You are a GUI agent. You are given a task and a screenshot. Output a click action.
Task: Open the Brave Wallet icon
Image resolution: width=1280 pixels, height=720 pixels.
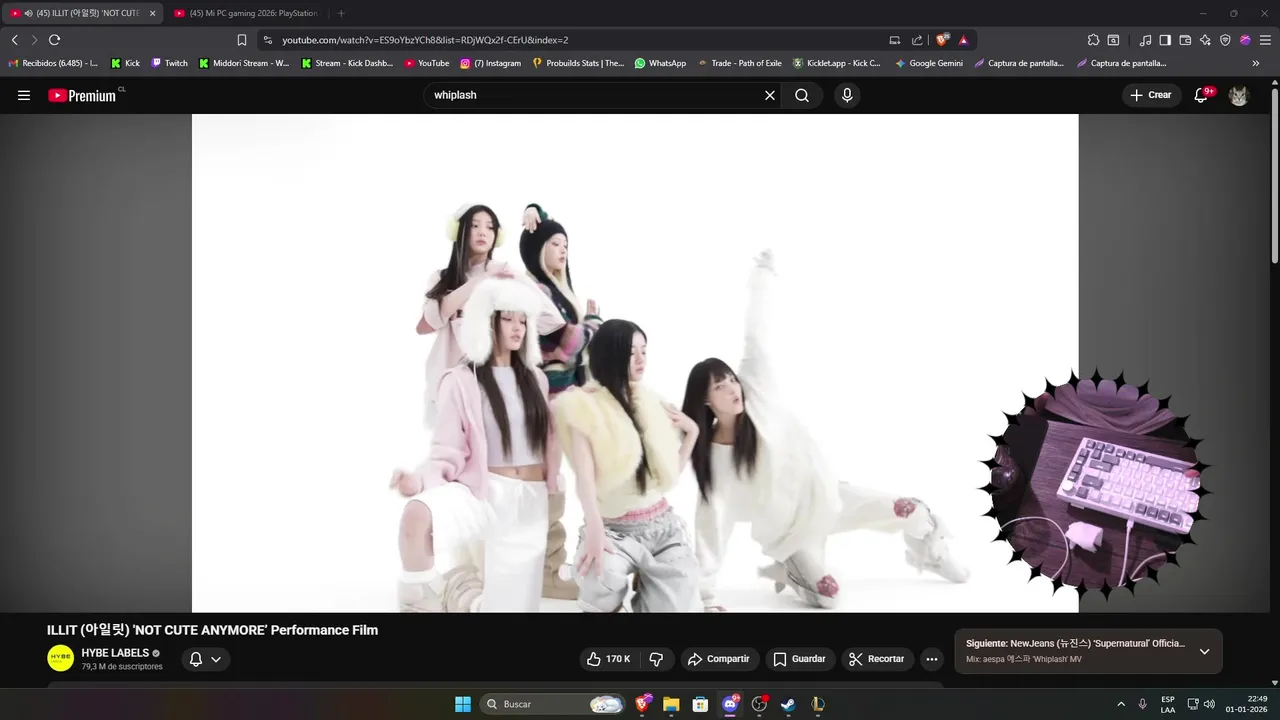click(x=1185, y=40)
